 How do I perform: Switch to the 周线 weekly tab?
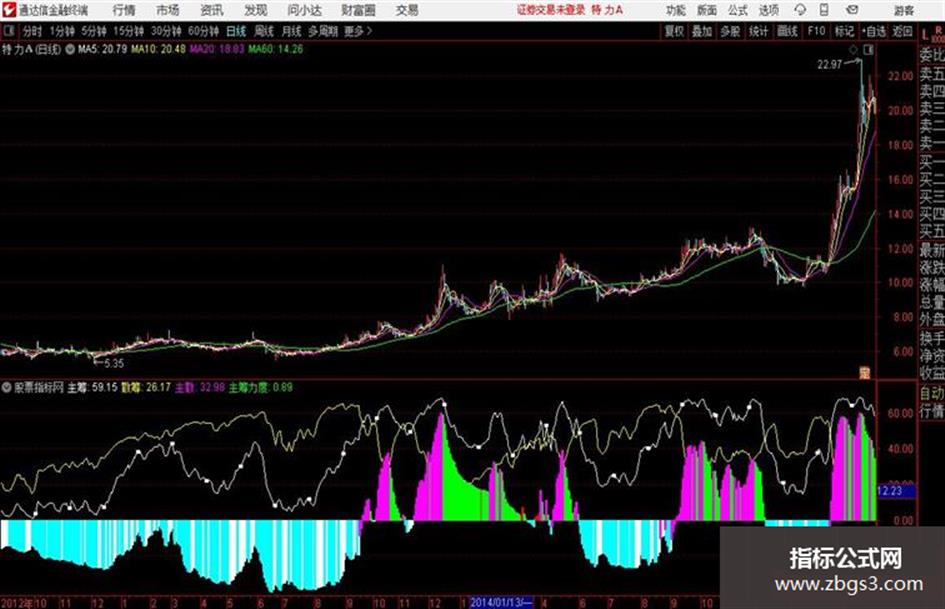(264, 31)
